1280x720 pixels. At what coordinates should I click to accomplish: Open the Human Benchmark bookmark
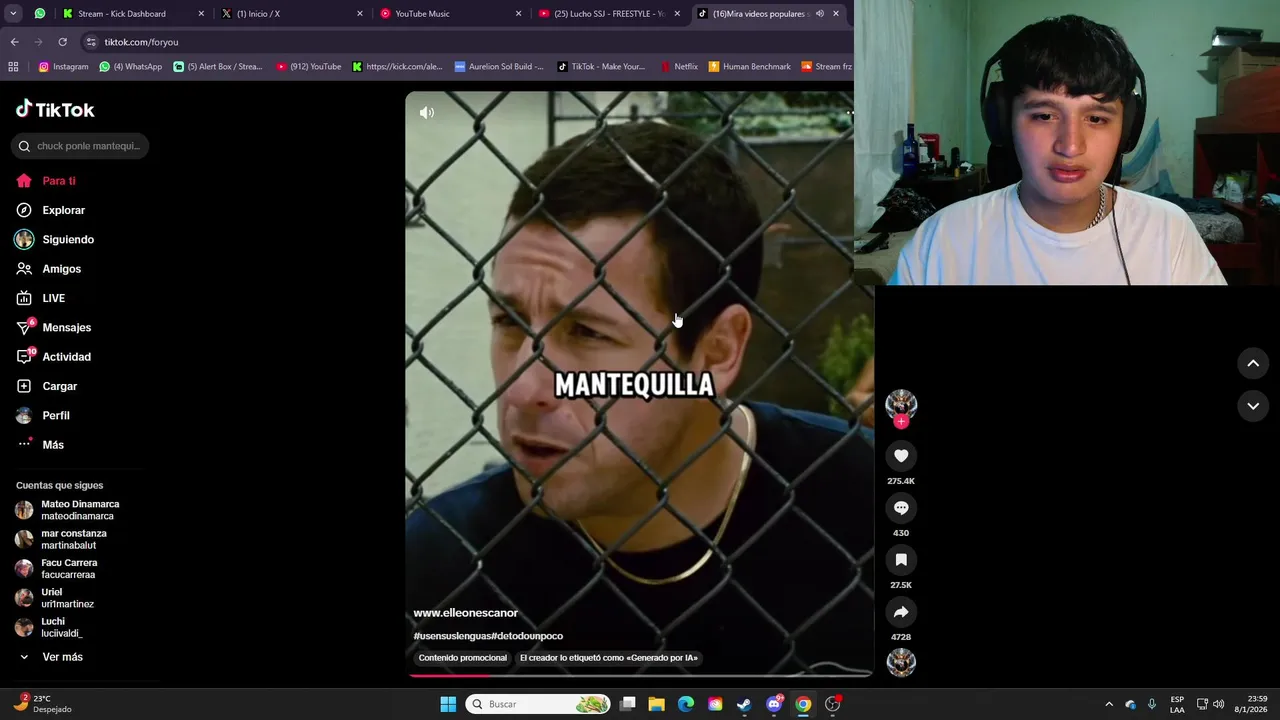pos(749,67)
